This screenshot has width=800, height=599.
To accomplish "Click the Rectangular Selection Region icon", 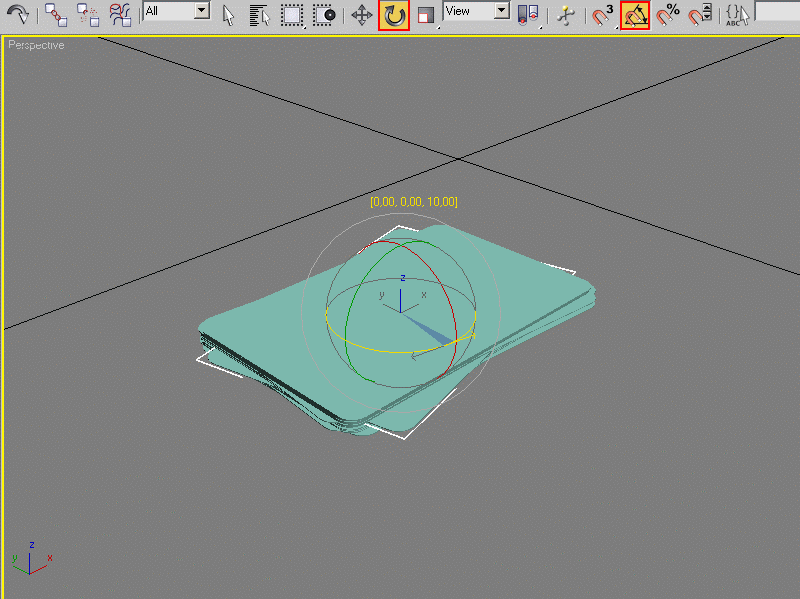I will [292, 15].
